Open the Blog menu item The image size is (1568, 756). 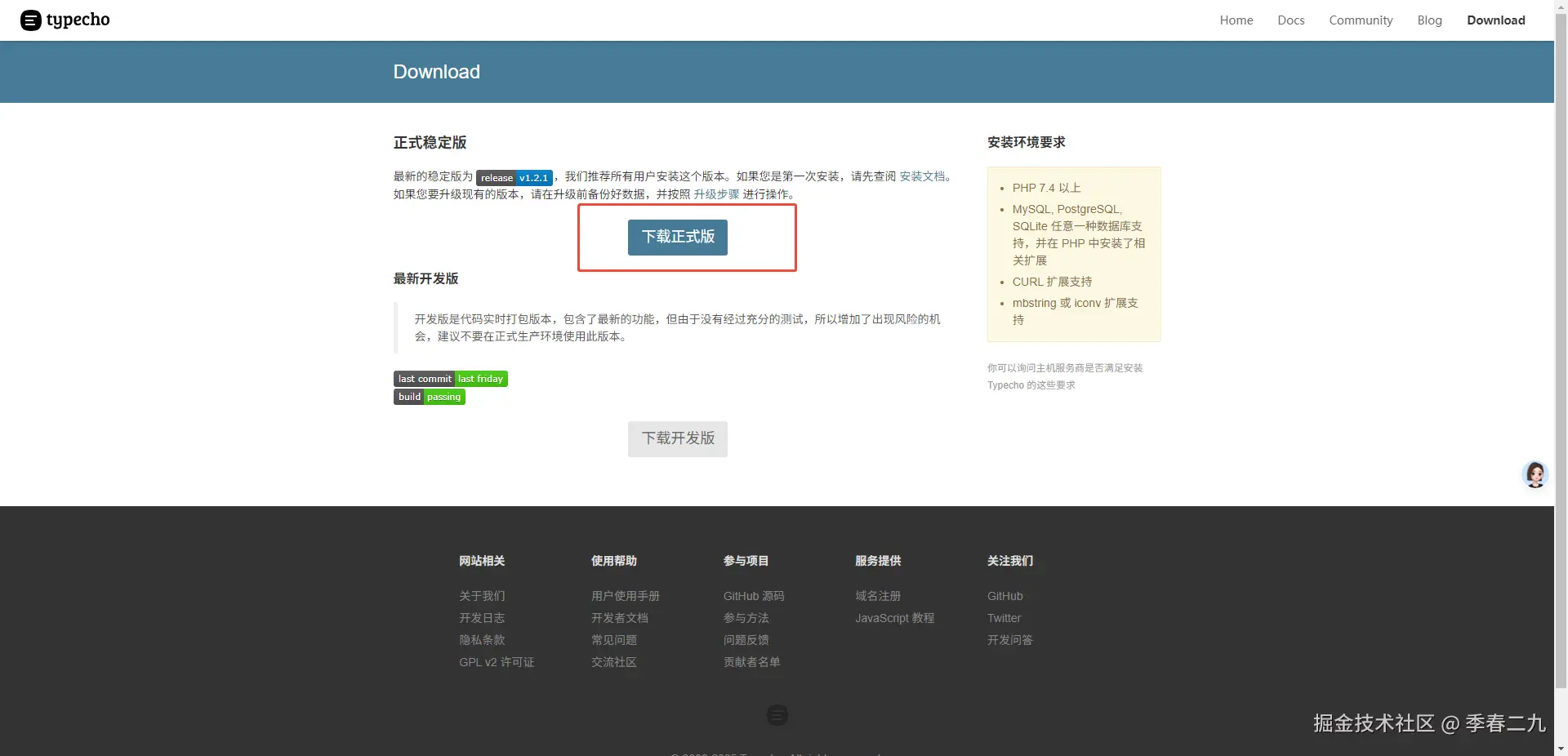(1429, 20)
